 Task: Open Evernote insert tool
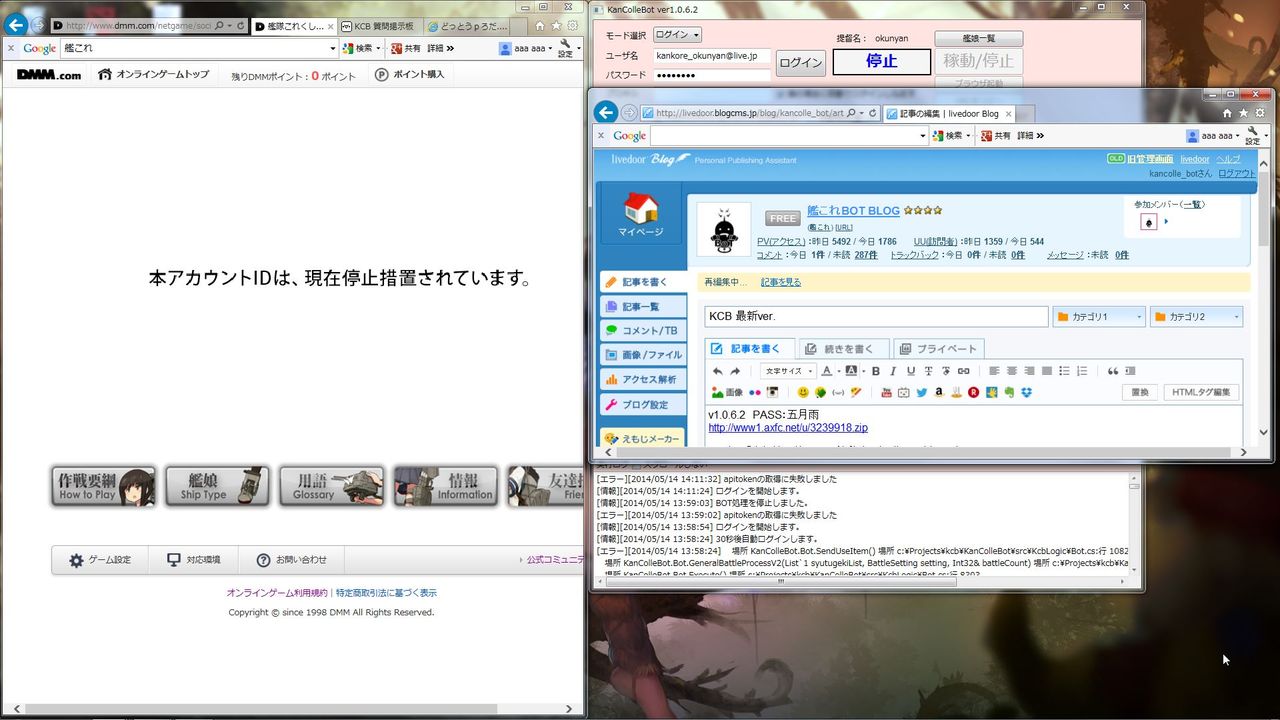[1008, 392]
